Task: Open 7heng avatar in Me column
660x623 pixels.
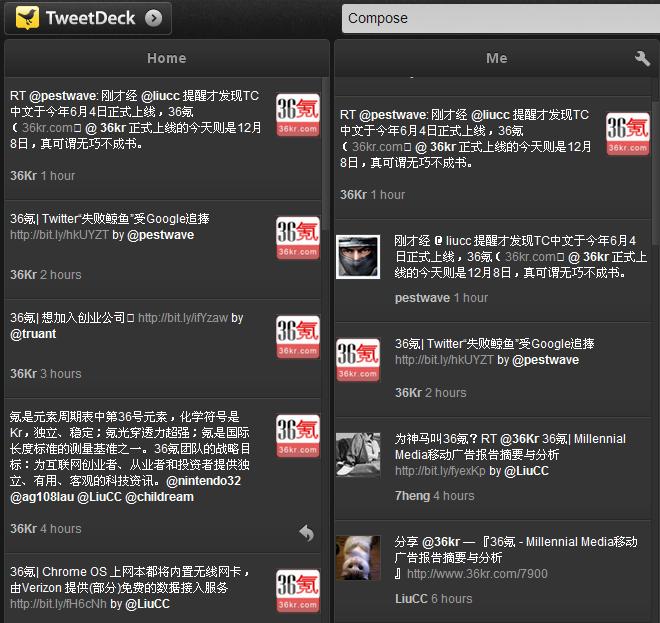Action: (x=358, y=455)
